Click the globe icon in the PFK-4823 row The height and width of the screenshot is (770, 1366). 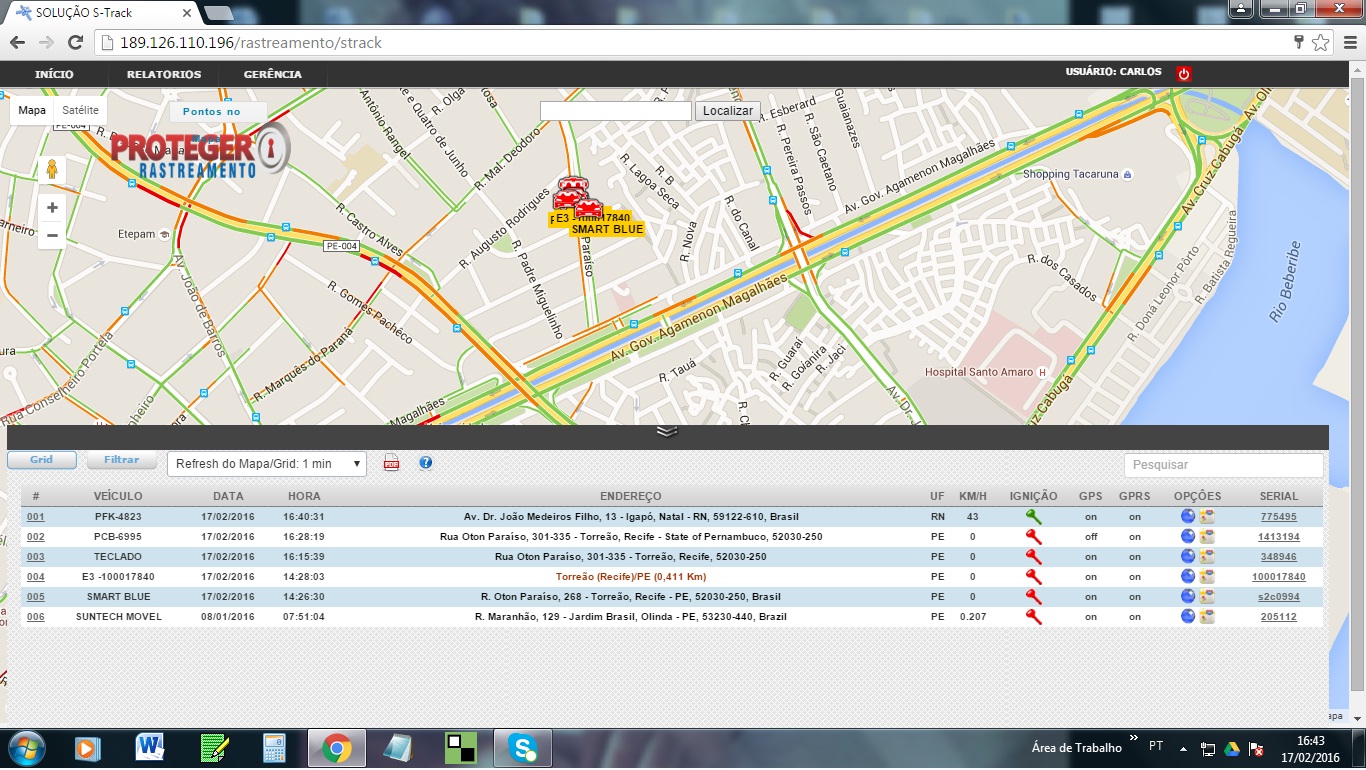click(1188, 517)
